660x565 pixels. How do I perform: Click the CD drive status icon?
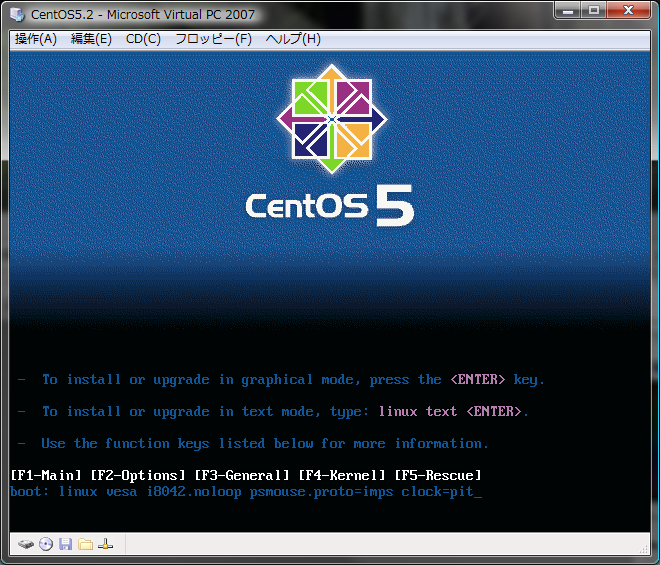pos(46,544)
